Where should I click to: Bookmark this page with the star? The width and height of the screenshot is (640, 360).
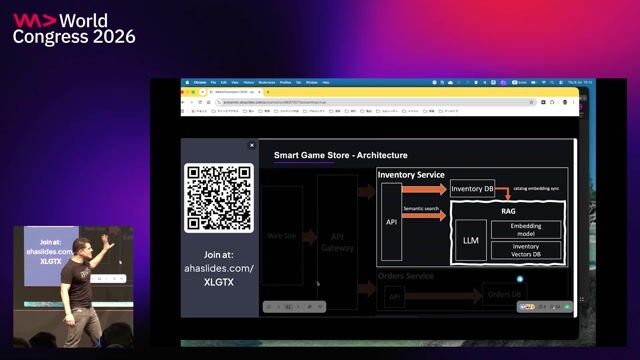coord(531,102)
